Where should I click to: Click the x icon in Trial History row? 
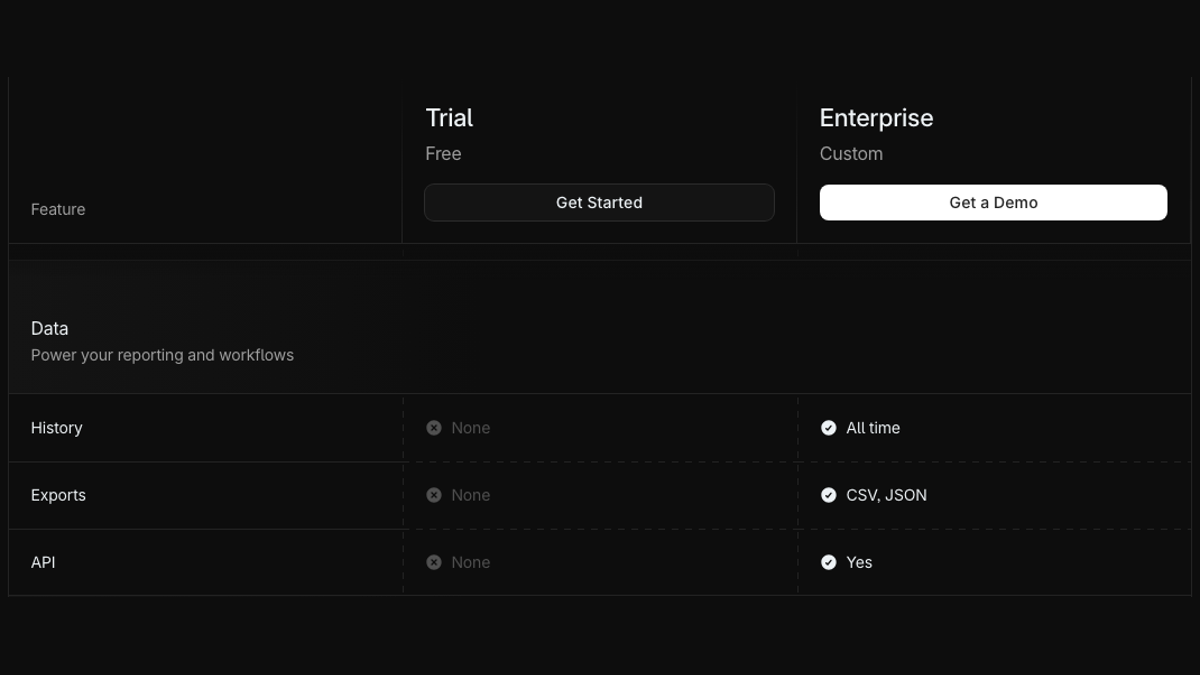click(x=434, y=428)
